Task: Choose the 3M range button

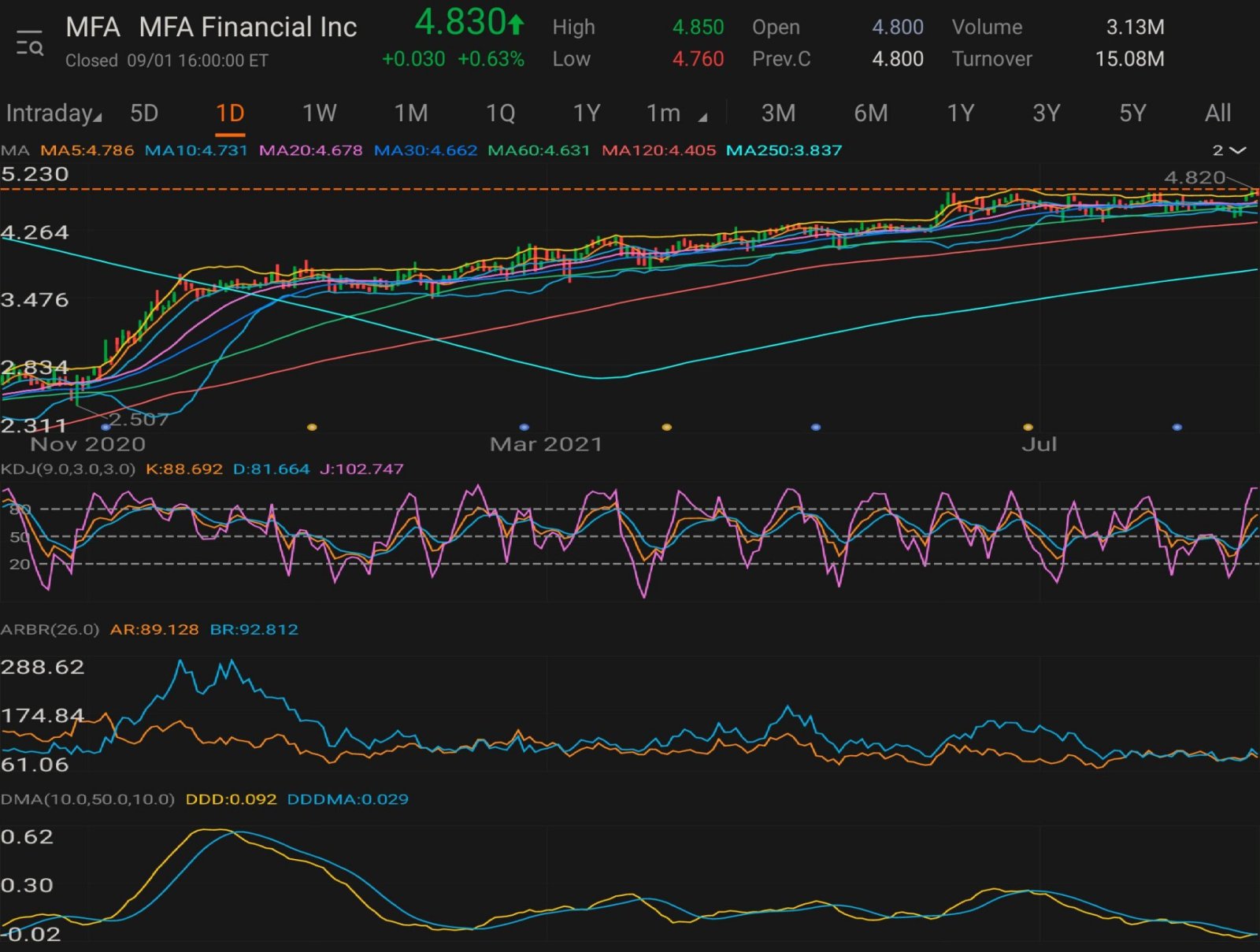Action: coord(778,113)
